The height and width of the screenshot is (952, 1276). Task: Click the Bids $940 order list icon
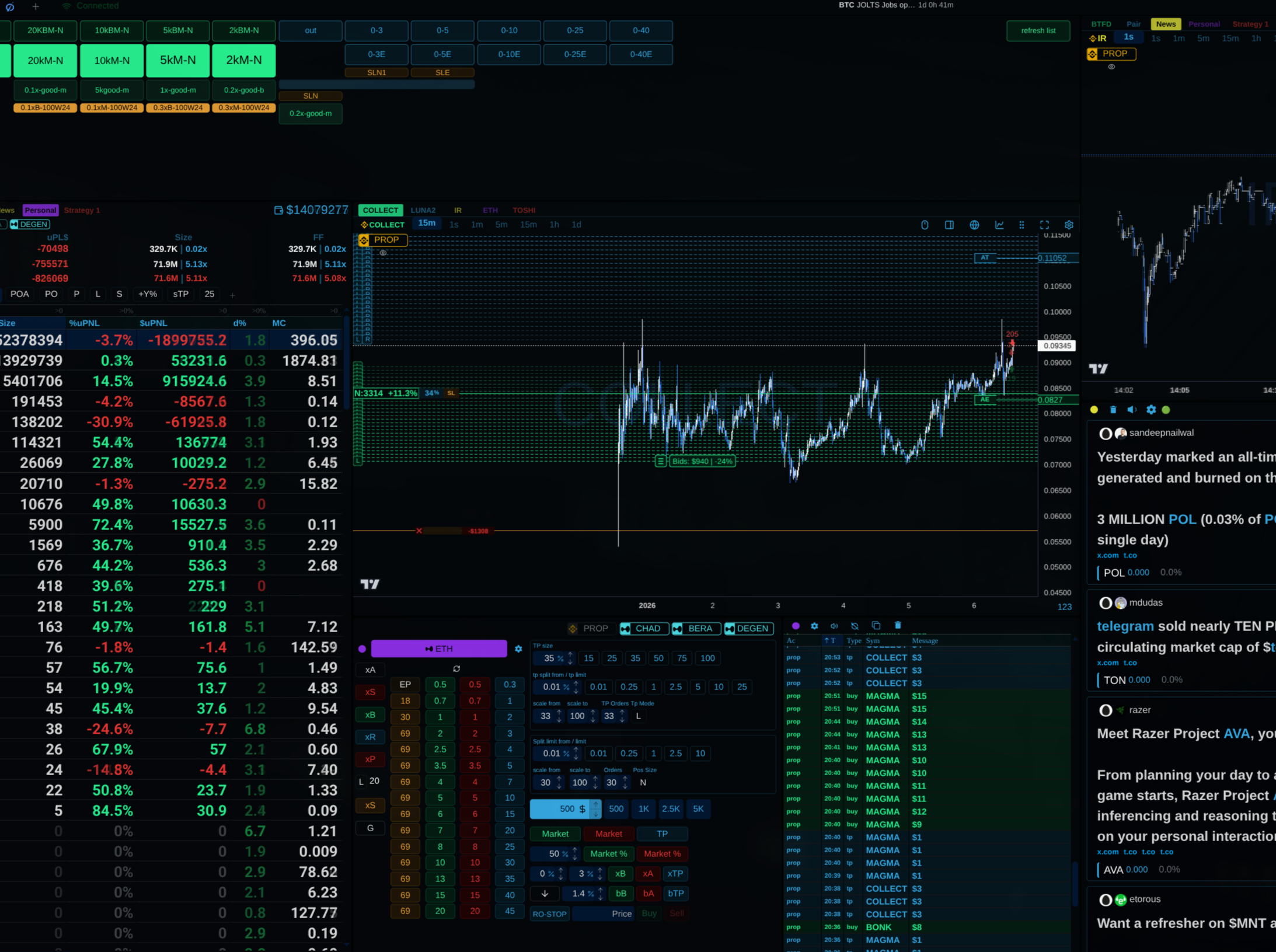click(661, 461)
